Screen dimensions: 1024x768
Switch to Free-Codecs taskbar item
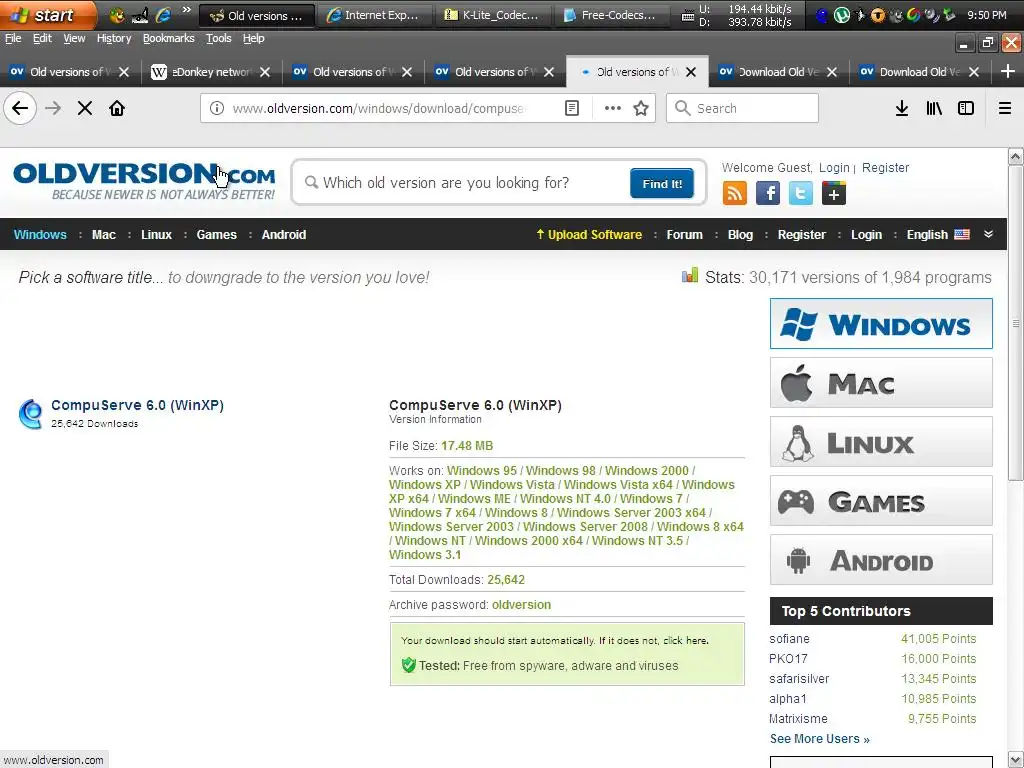coord(610,15)
